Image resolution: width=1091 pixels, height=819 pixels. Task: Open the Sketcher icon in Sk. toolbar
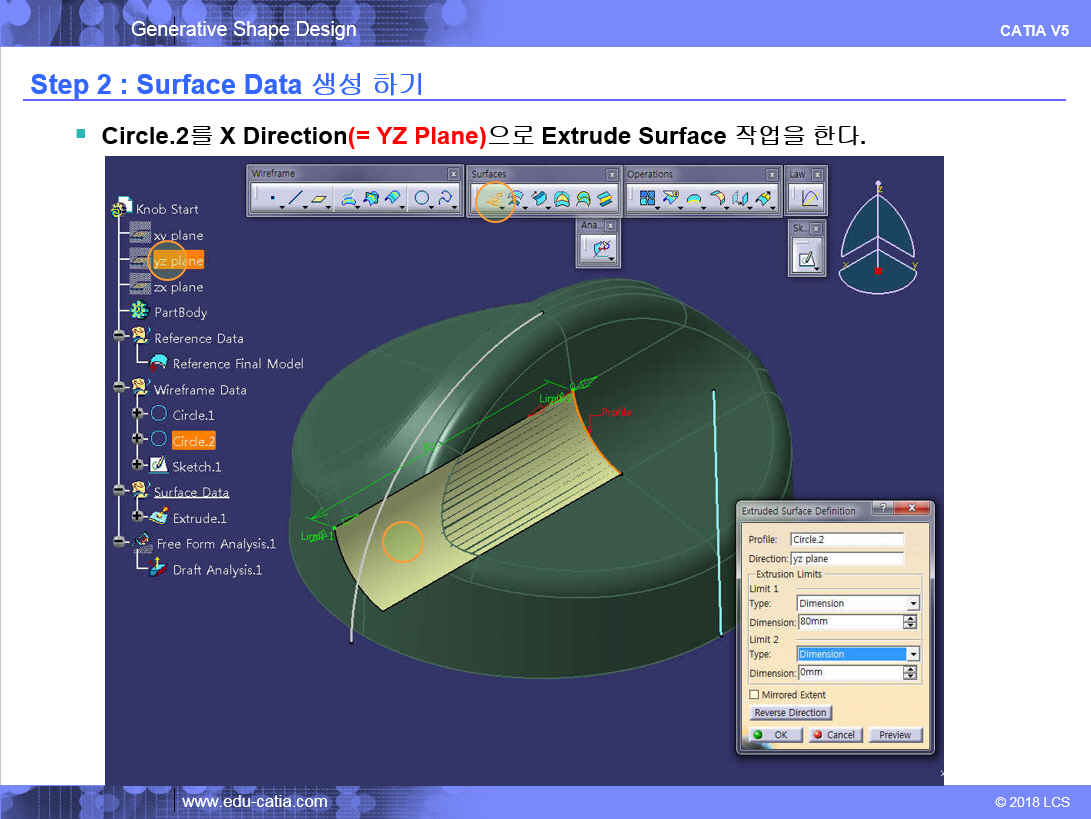point(806,260)
